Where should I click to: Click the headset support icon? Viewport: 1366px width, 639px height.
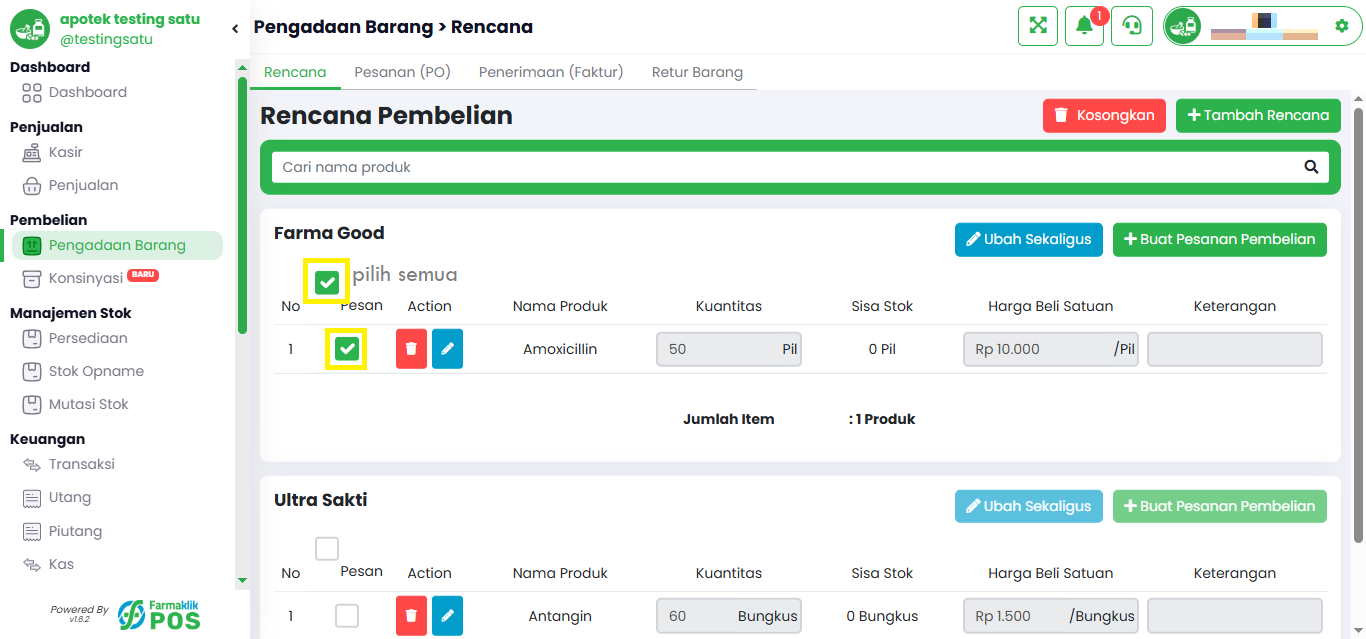click(1132, 26)
